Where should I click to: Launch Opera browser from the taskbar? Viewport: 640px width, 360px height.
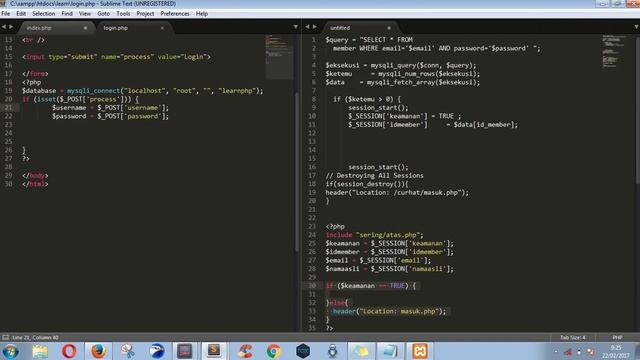(x=69, y=351)
